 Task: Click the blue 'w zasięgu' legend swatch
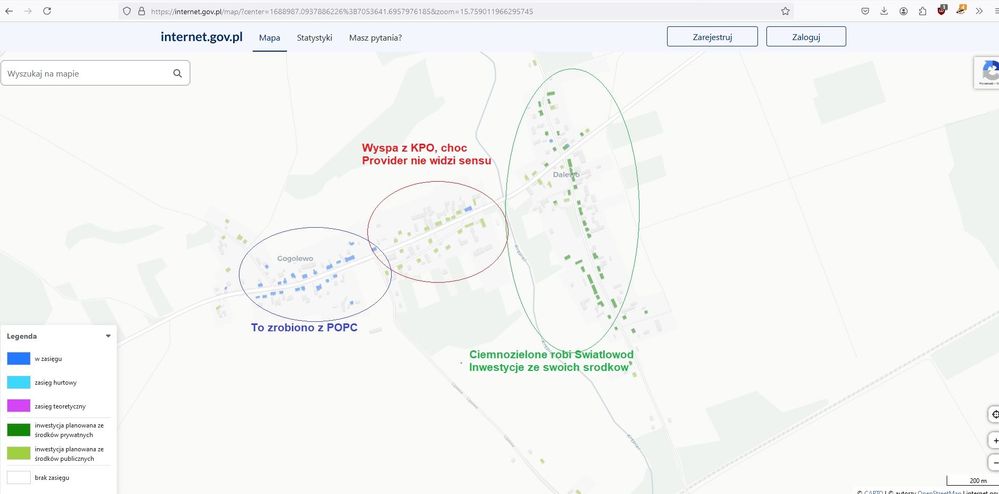point(18,358)
